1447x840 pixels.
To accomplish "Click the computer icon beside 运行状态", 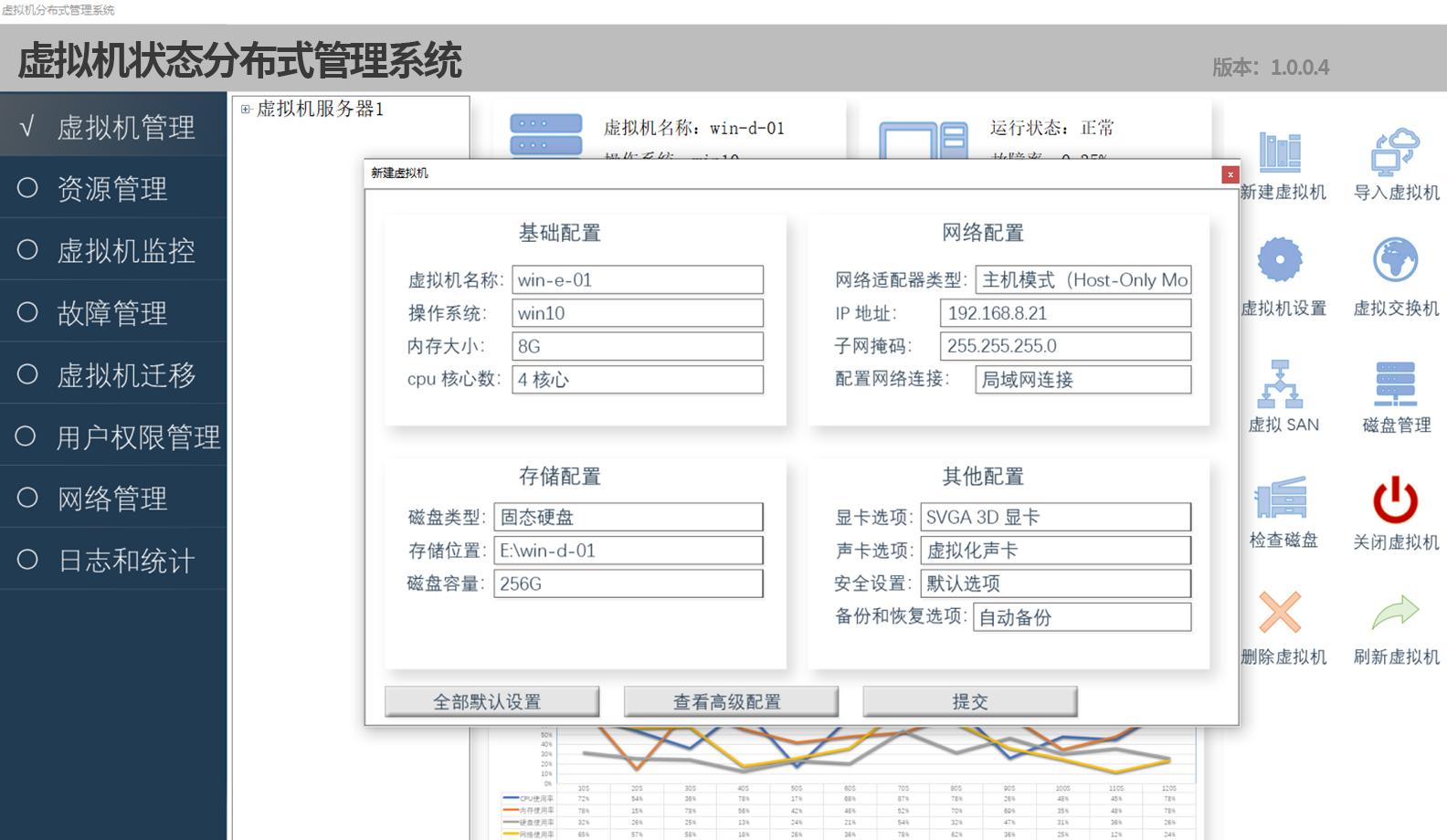I will point(924,140).
